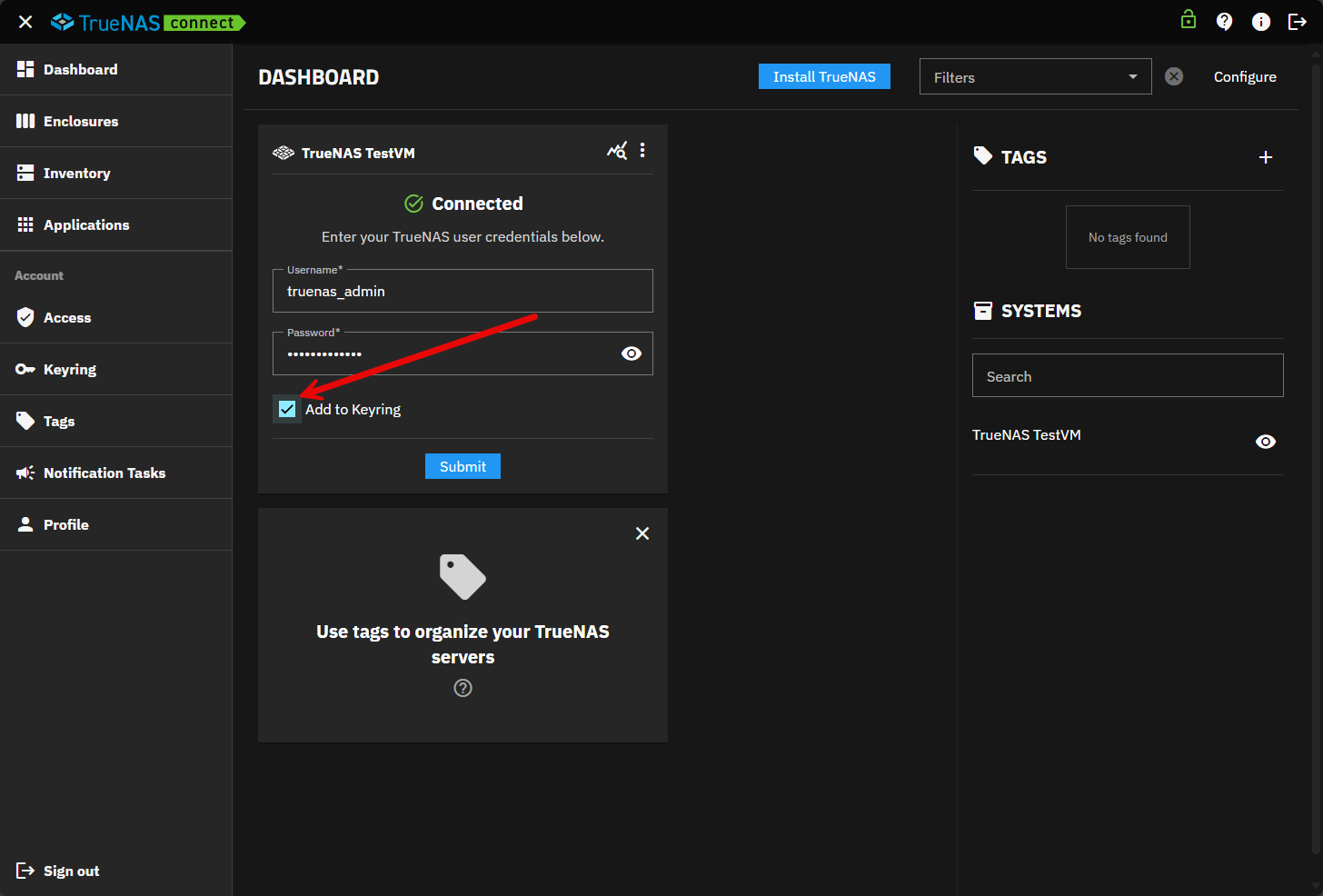Screen dimensions: 1323x896
Task: Click the Install TrueNAS button
Action: click(824, 76)
